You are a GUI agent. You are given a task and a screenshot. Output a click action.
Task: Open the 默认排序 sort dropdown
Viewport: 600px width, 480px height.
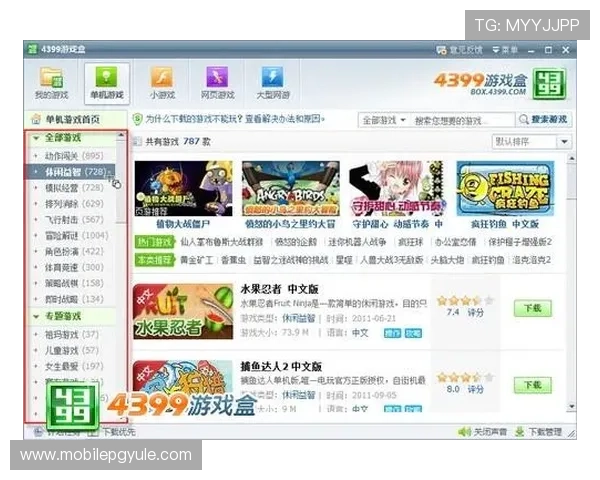pyautogui.click(x=532, y=142)
